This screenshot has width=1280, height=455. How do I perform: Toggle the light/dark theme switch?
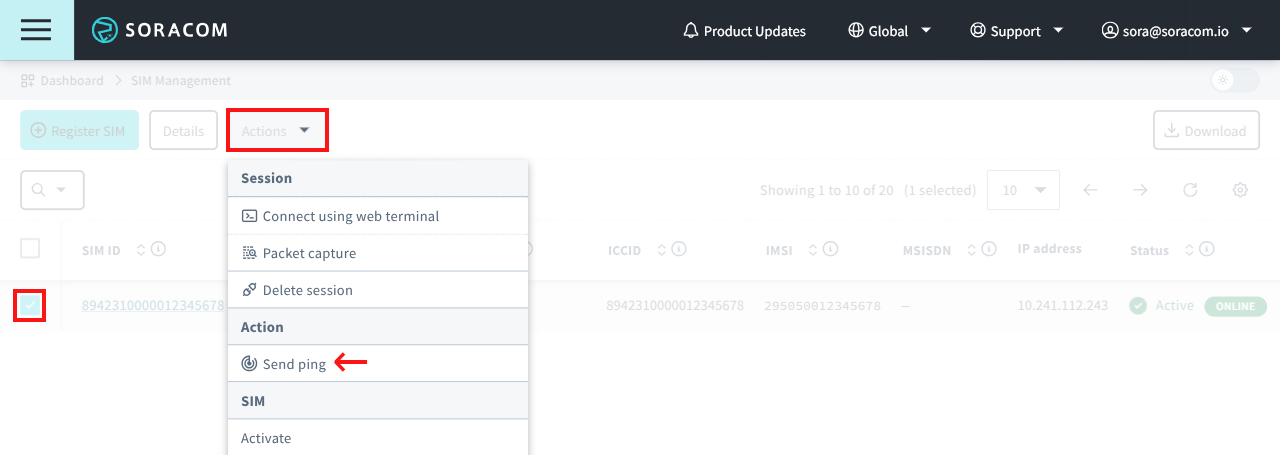(x=1234, y=81)
